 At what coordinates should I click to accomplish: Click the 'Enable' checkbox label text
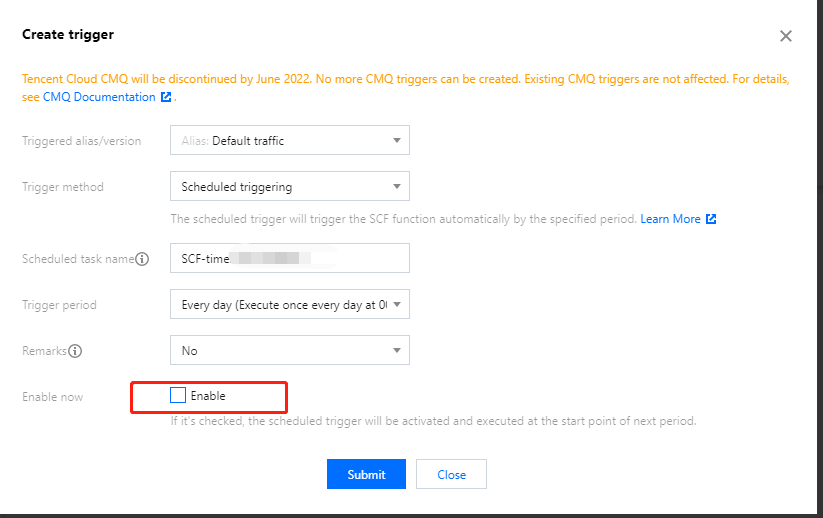point(208,396)
